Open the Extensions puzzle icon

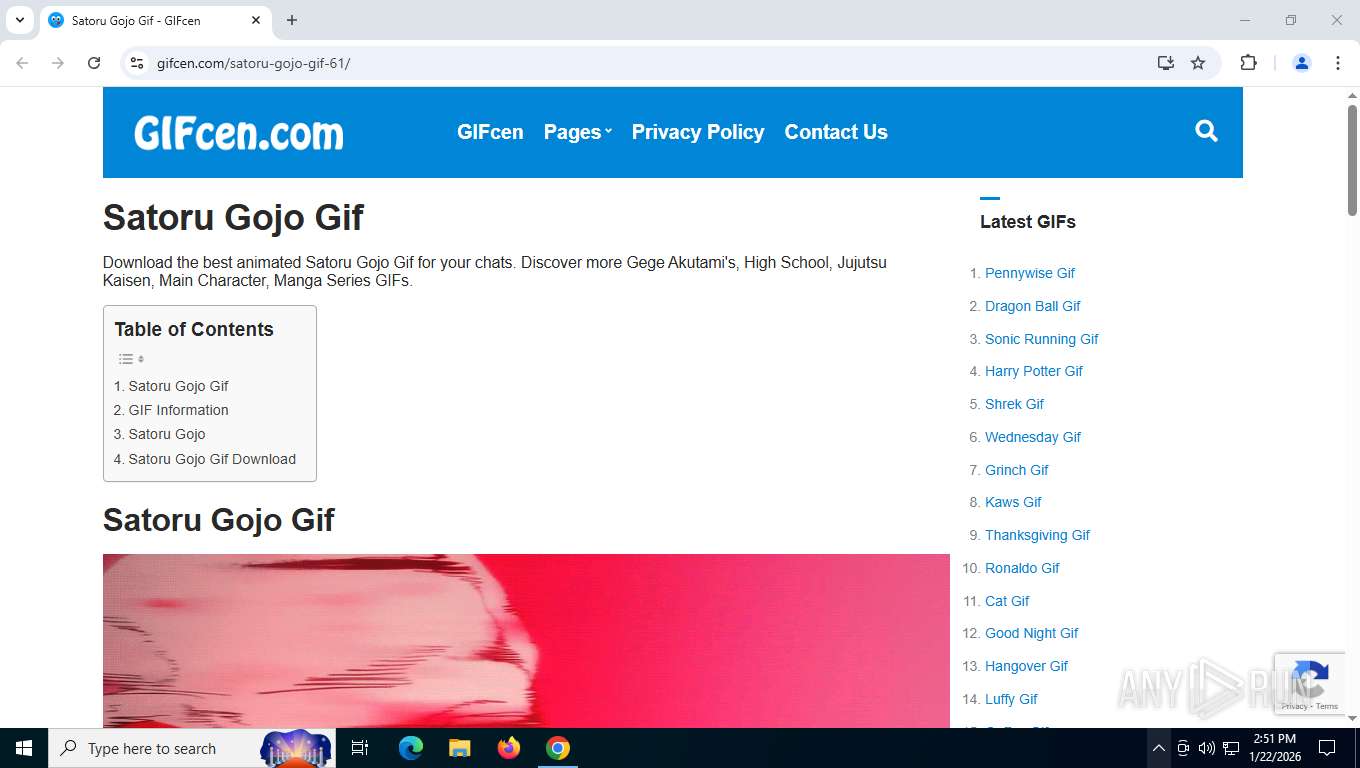(1248, 63)
